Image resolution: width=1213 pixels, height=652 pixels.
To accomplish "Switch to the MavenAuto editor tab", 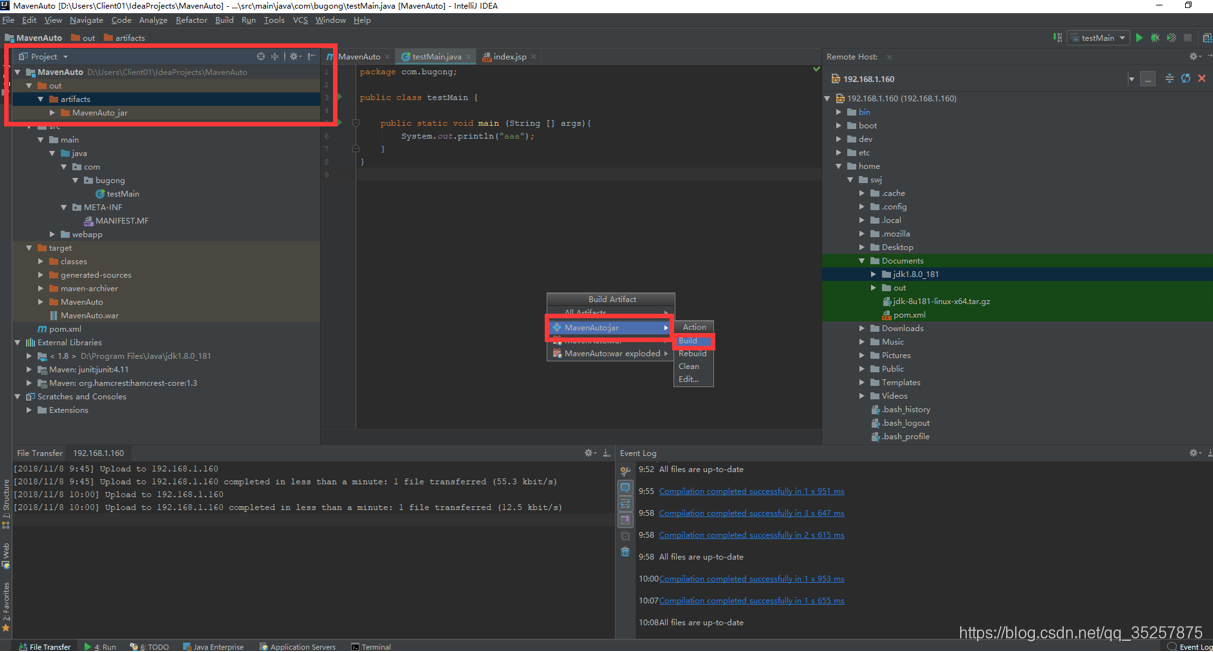I will click(358, 57).
